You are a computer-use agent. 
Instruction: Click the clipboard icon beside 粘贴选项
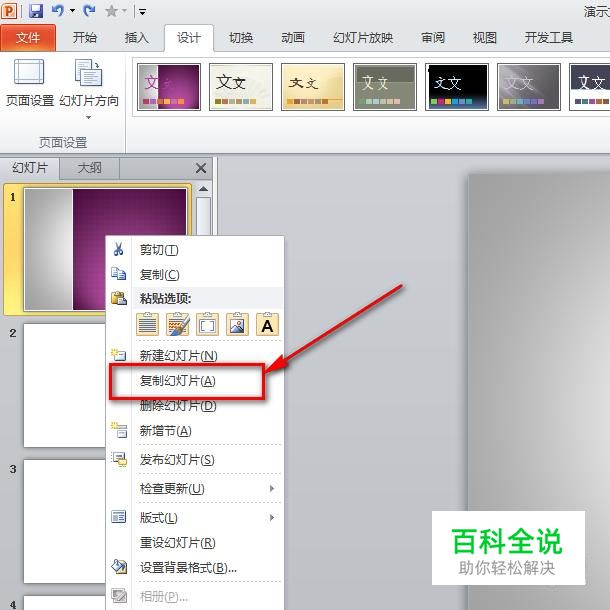click(x=119, y=298)
